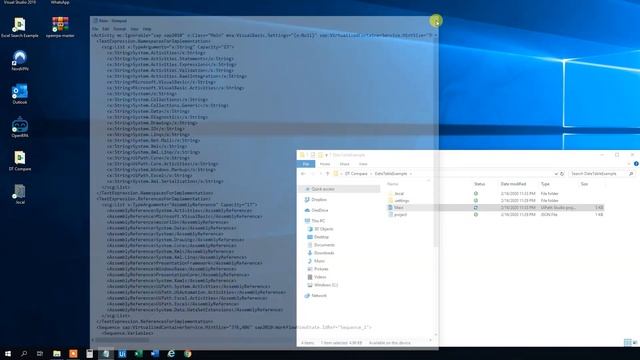Select 3D Objects in navigation pane
This screenshot has height=360, width=640.
point(324,229)
